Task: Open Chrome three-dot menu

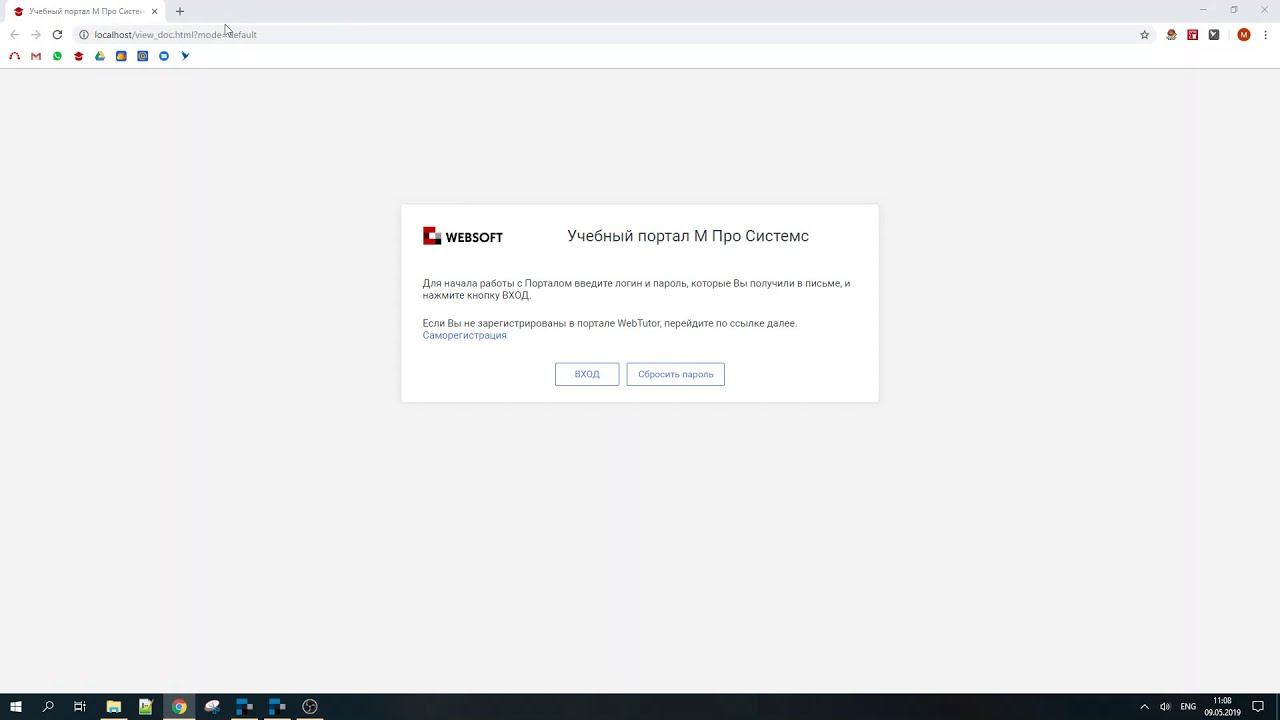Action: click(1266, 34)
